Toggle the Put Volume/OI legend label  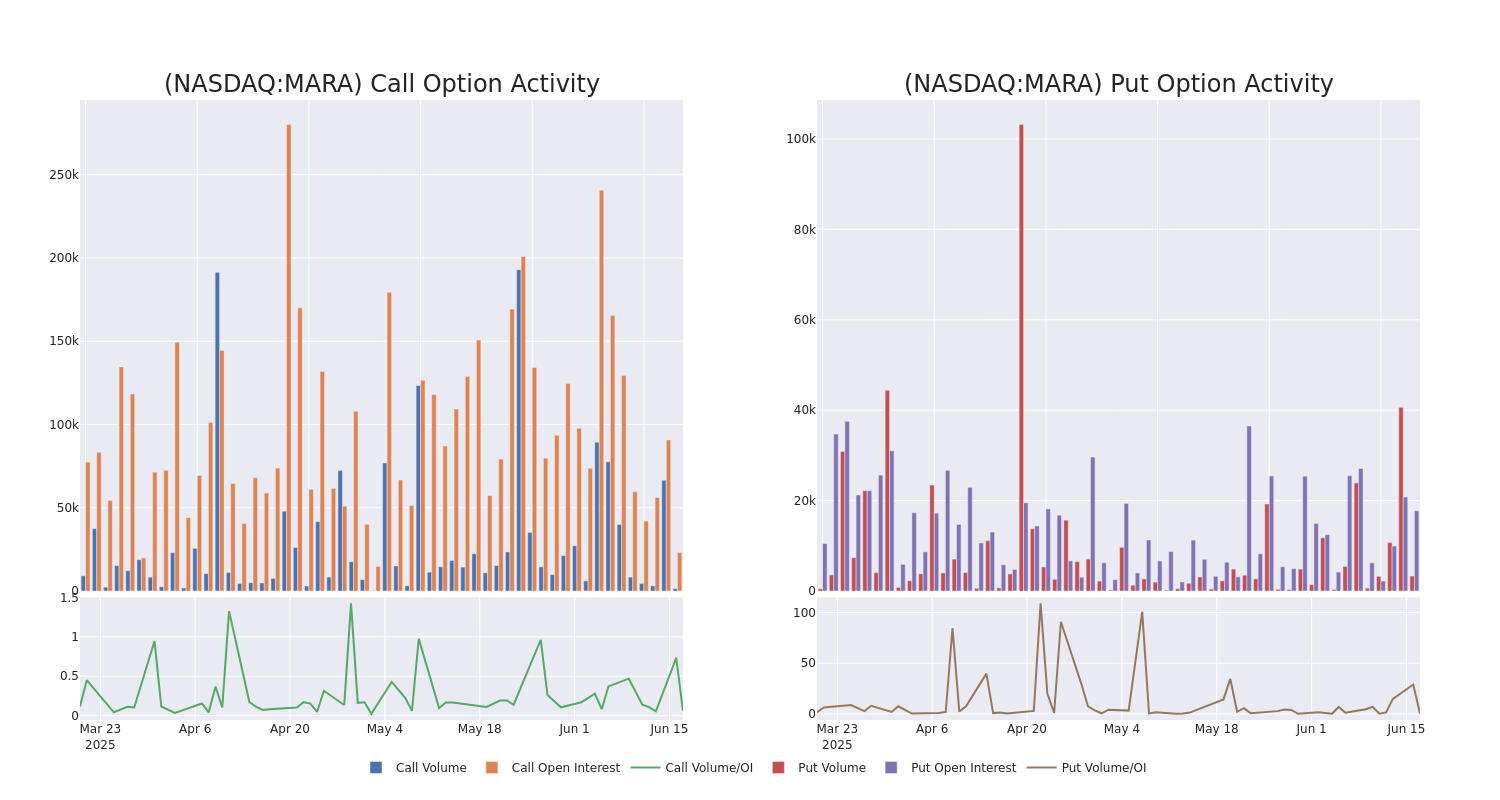(1104, 768)
